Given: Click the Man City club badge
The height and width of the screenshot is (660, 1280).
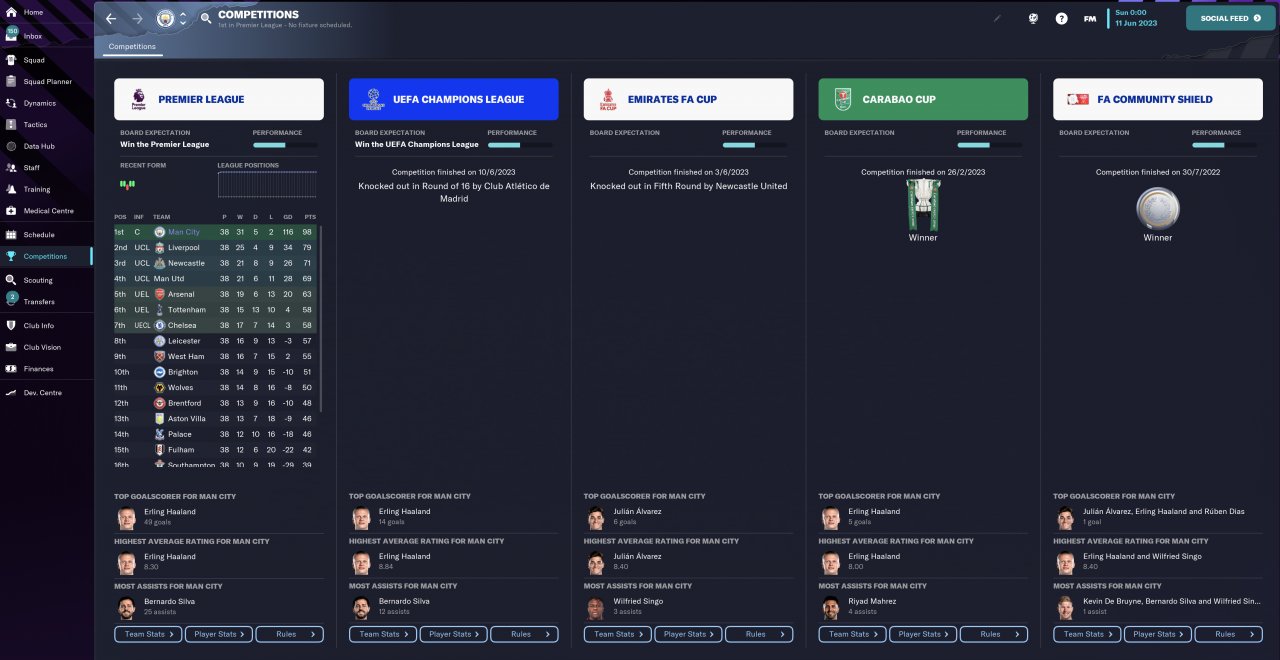Looking at the screenshot, I should tap(165, 18).
